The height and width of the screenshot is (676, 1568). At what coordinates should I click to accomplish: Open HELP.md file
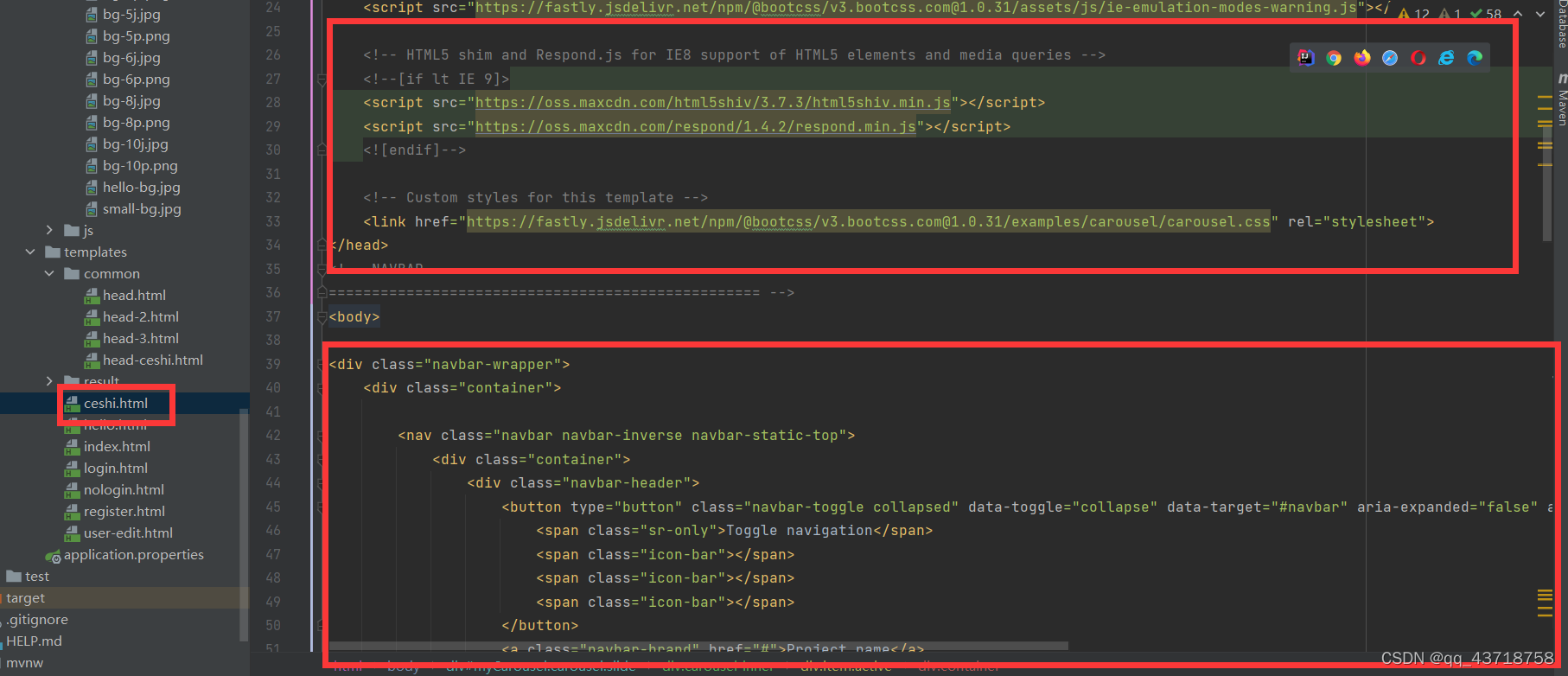(34, 641)
